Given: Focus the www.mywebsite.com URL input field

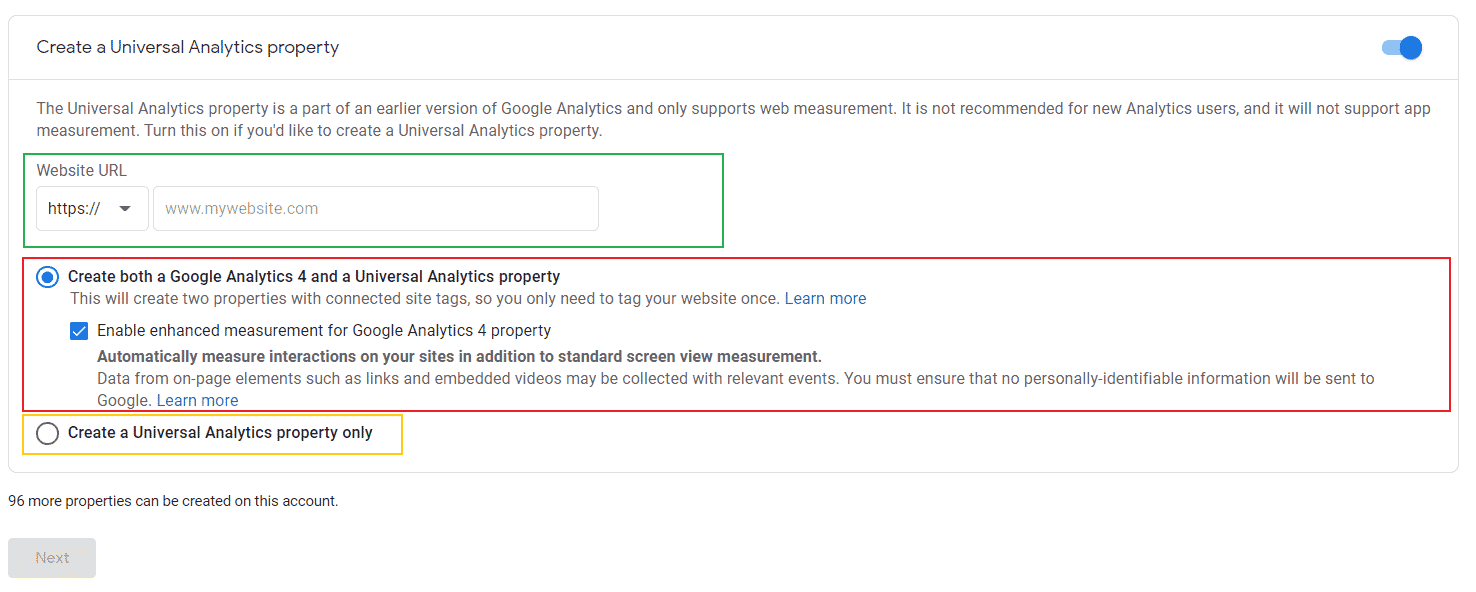Looking at the screenshot, I should click(x=376, y=209).
